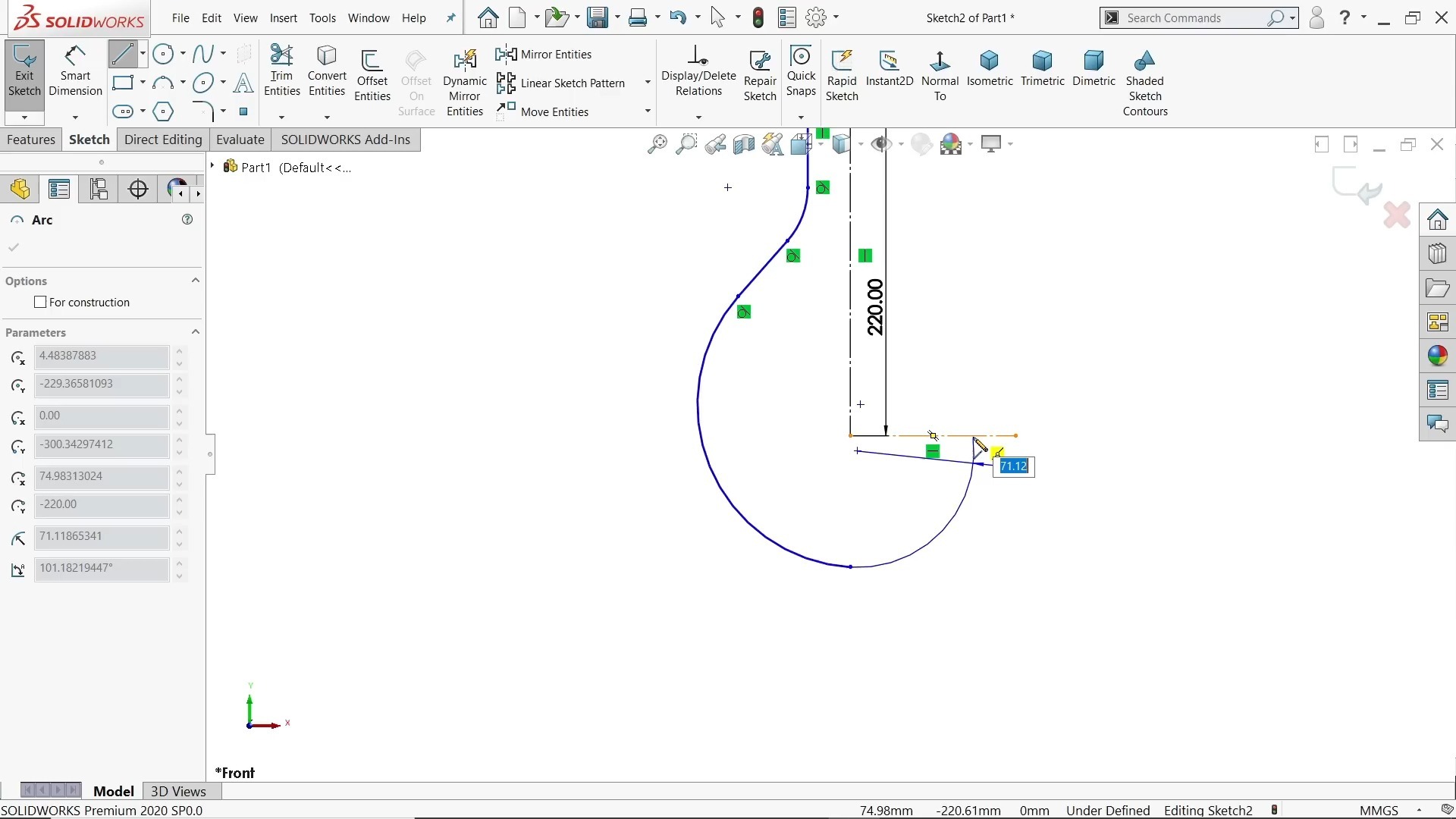Expand the Part1 feature tree
Screen dimensions: 1456x819
click(x=211, y=166)
